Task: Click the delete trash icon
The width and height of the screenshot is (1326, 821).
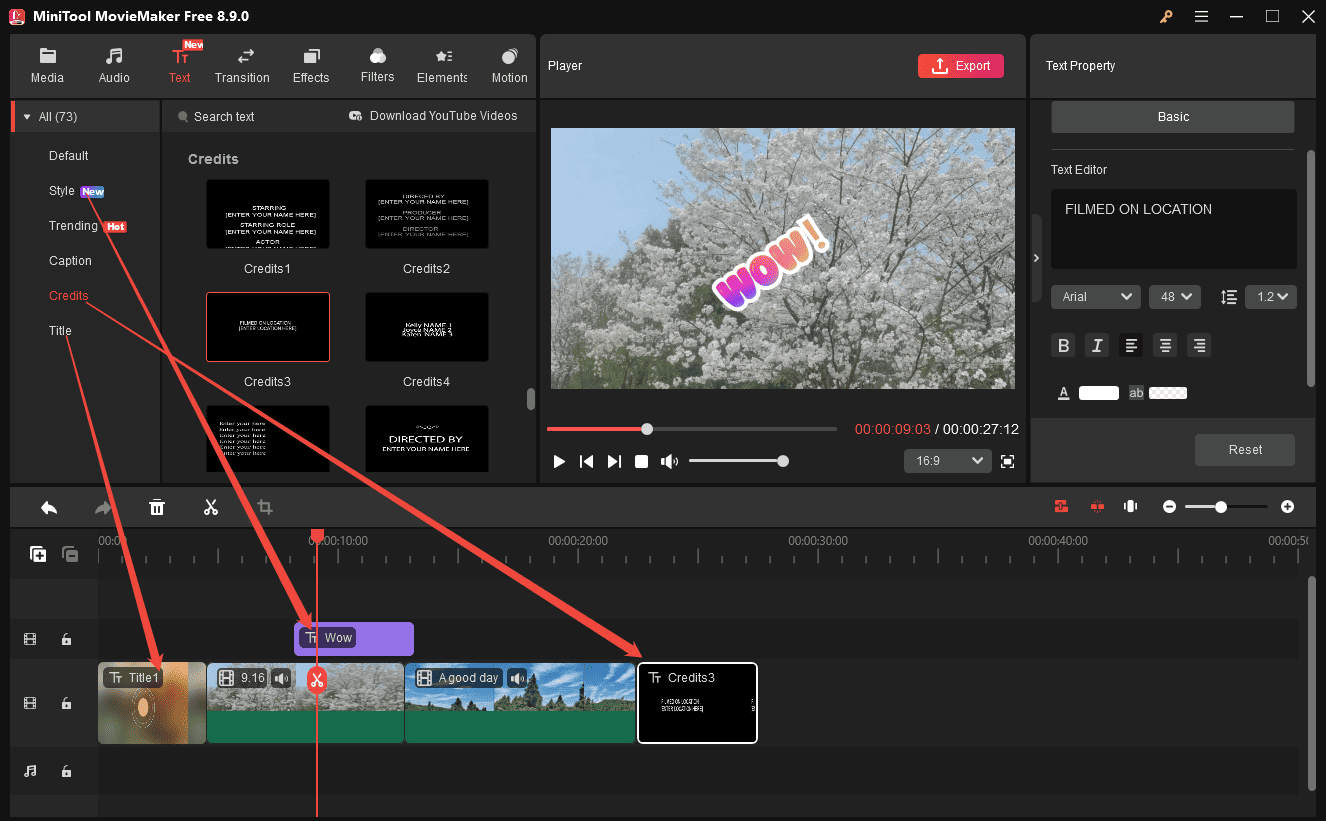Action: tap(157, 507)
